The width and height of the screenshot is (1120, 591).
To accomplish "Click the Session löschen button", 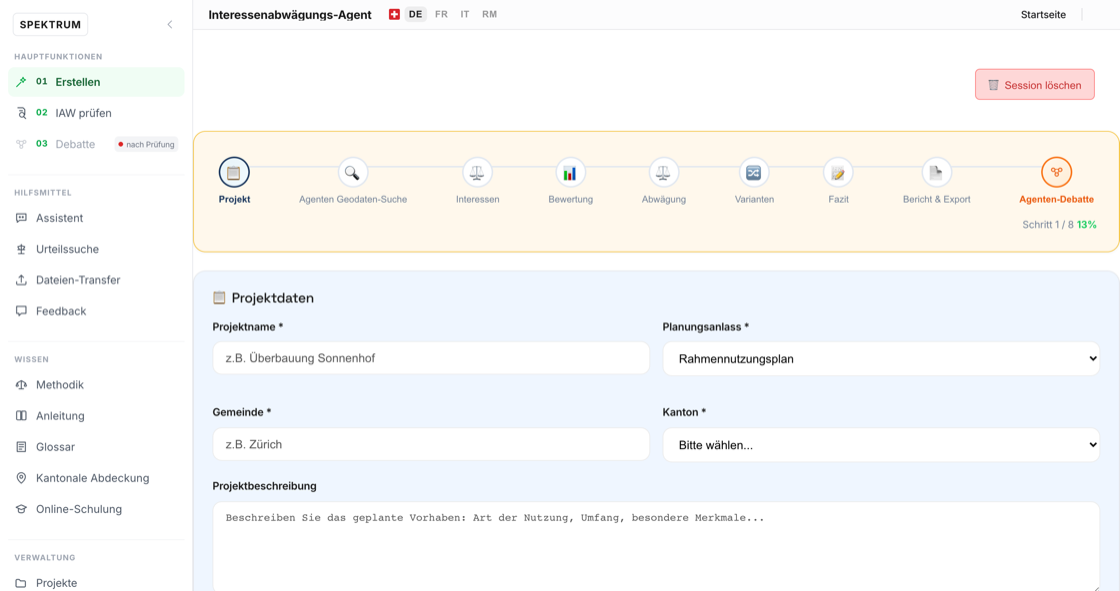I will tap(1034, 85).
